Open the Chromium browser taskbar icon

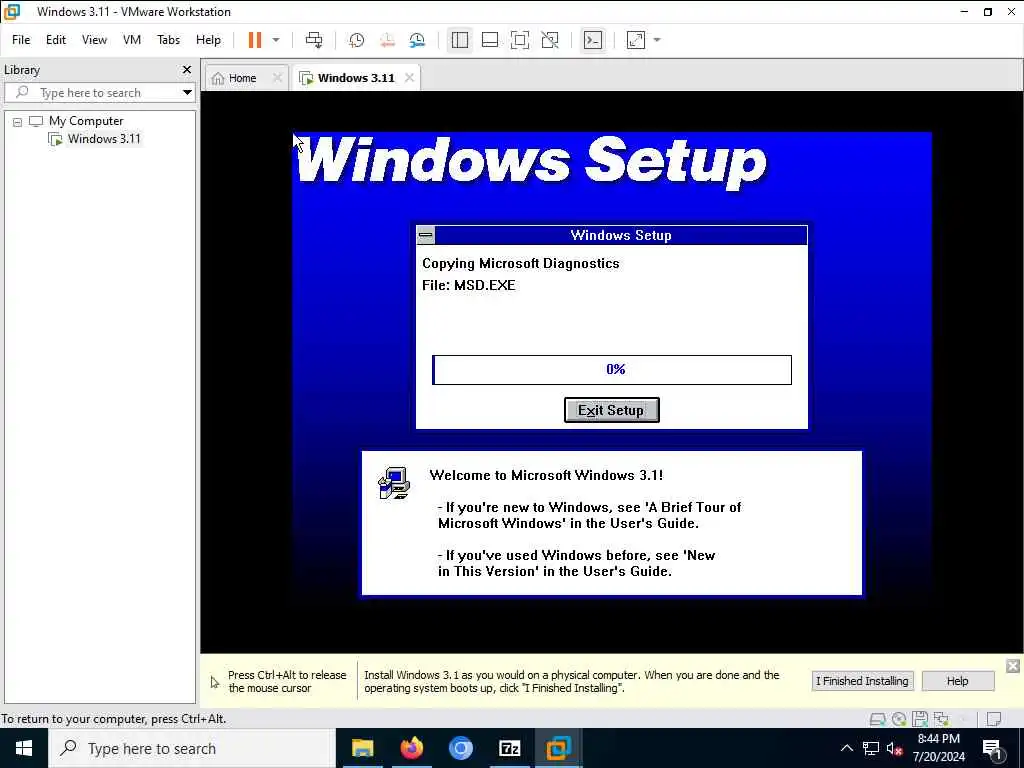coord(460,748)
